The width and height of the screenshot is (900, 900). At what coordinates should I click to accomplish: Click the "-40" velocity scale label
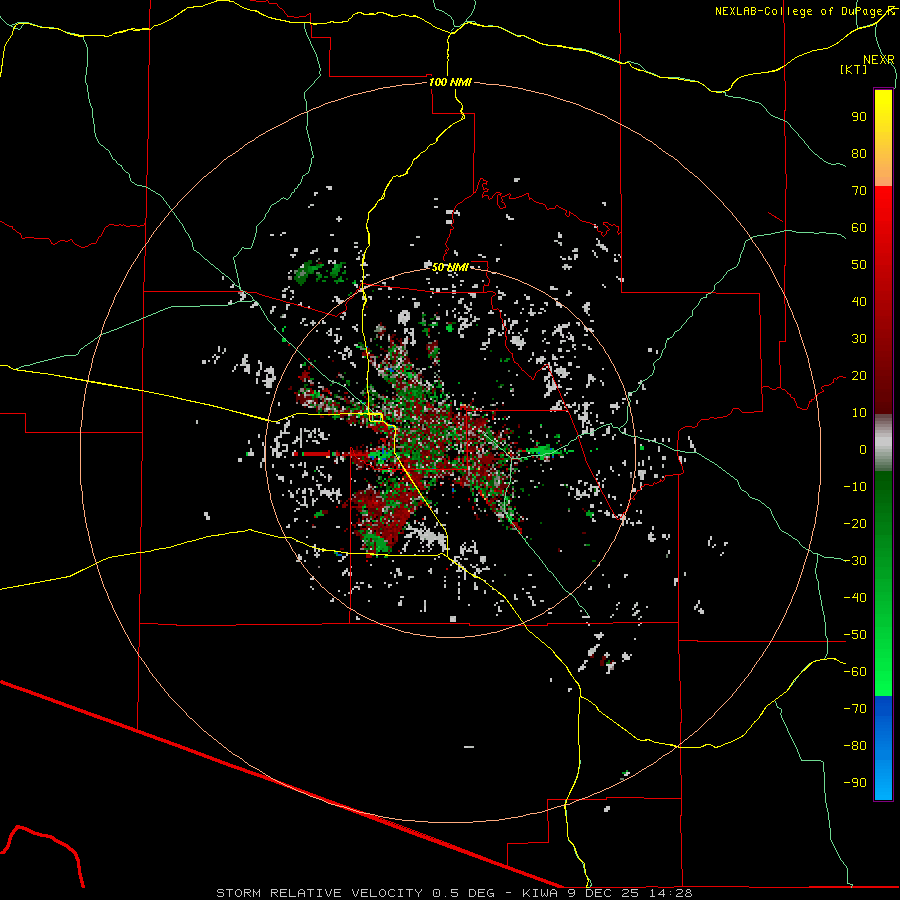[855, 598]
